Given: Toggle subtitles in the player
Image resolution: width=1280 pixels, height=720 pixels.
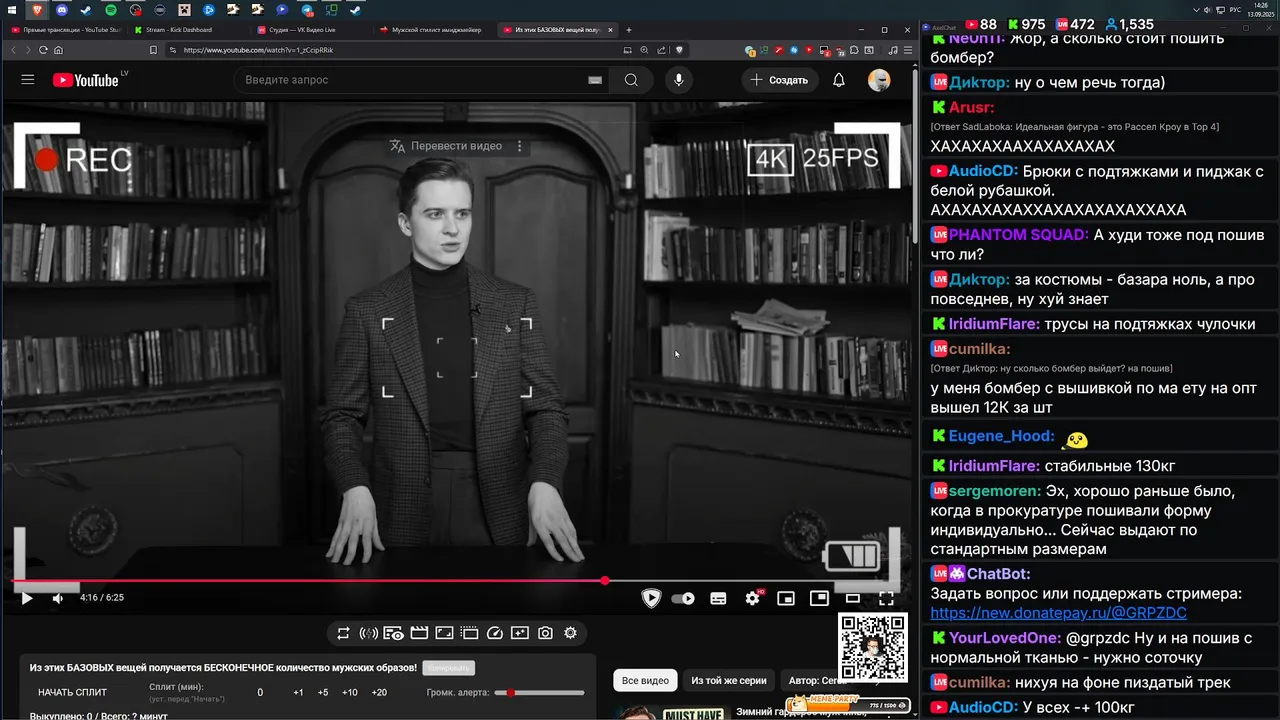Looking at the screenshot, I should (x=718, y=598).
